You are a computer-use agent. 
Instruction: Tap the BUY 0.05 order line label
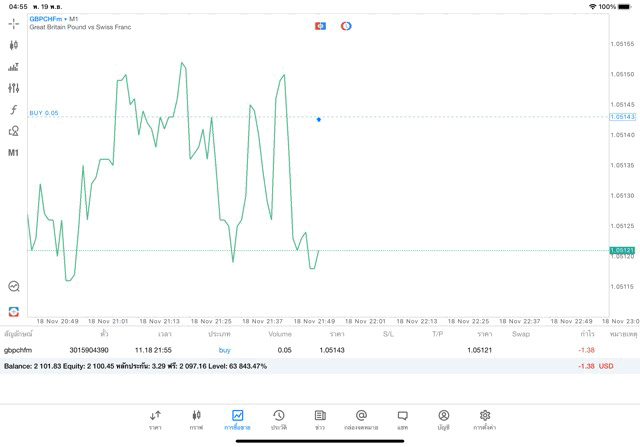click(x=44, y=113)
